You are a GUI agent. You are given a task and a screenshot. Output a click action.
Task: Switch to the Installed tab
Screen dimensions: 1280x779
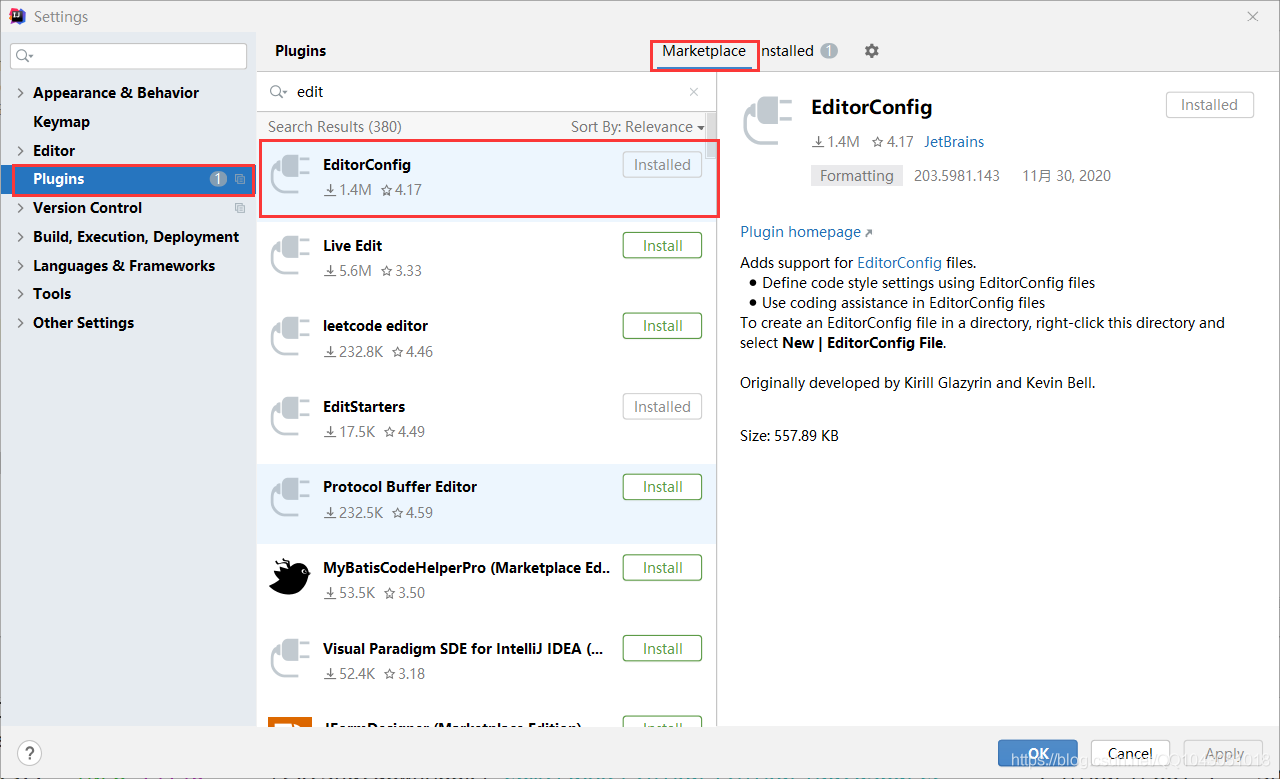[x=787, y=51]
